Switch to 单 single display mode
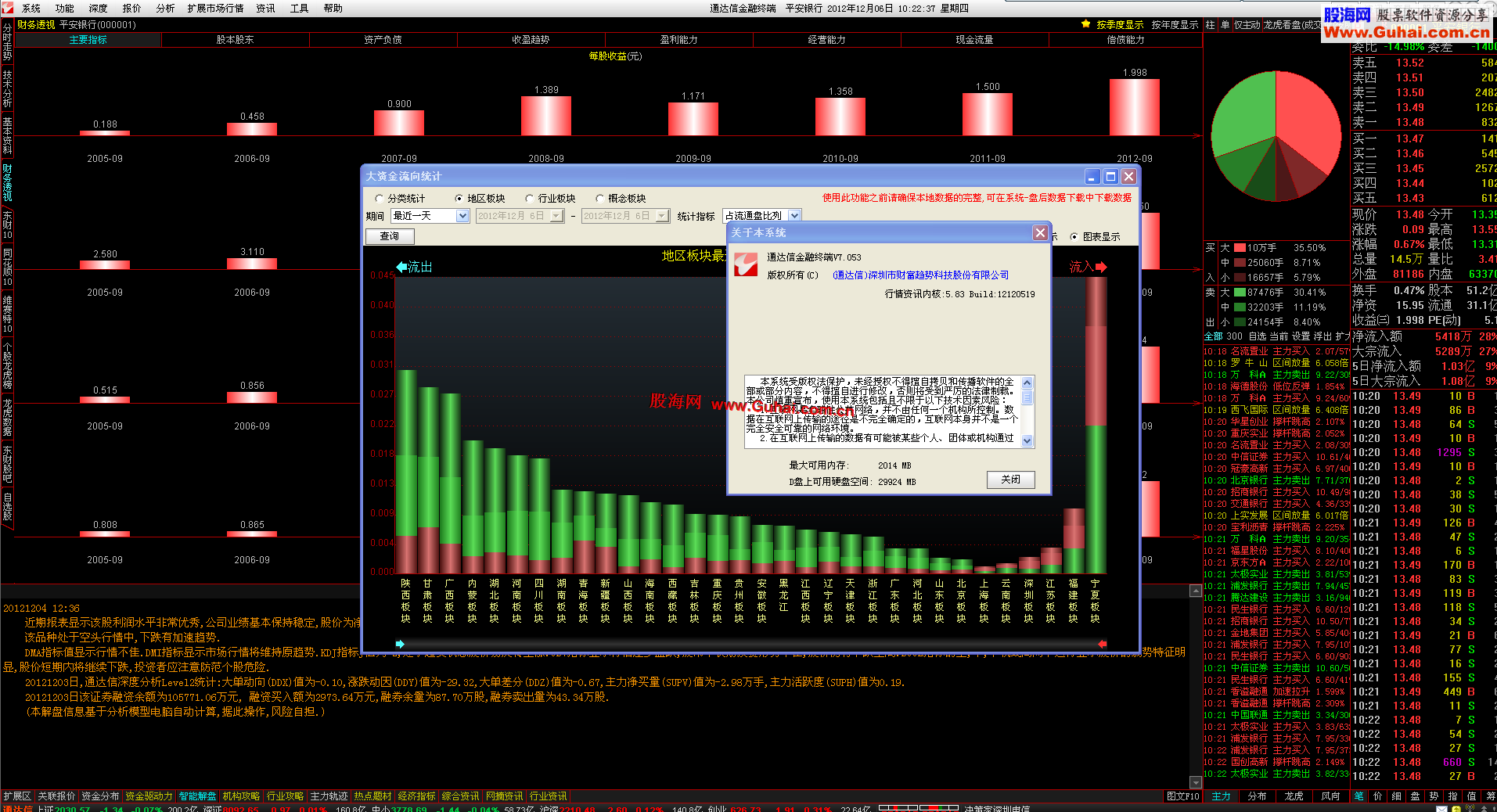 point(1225,25)
